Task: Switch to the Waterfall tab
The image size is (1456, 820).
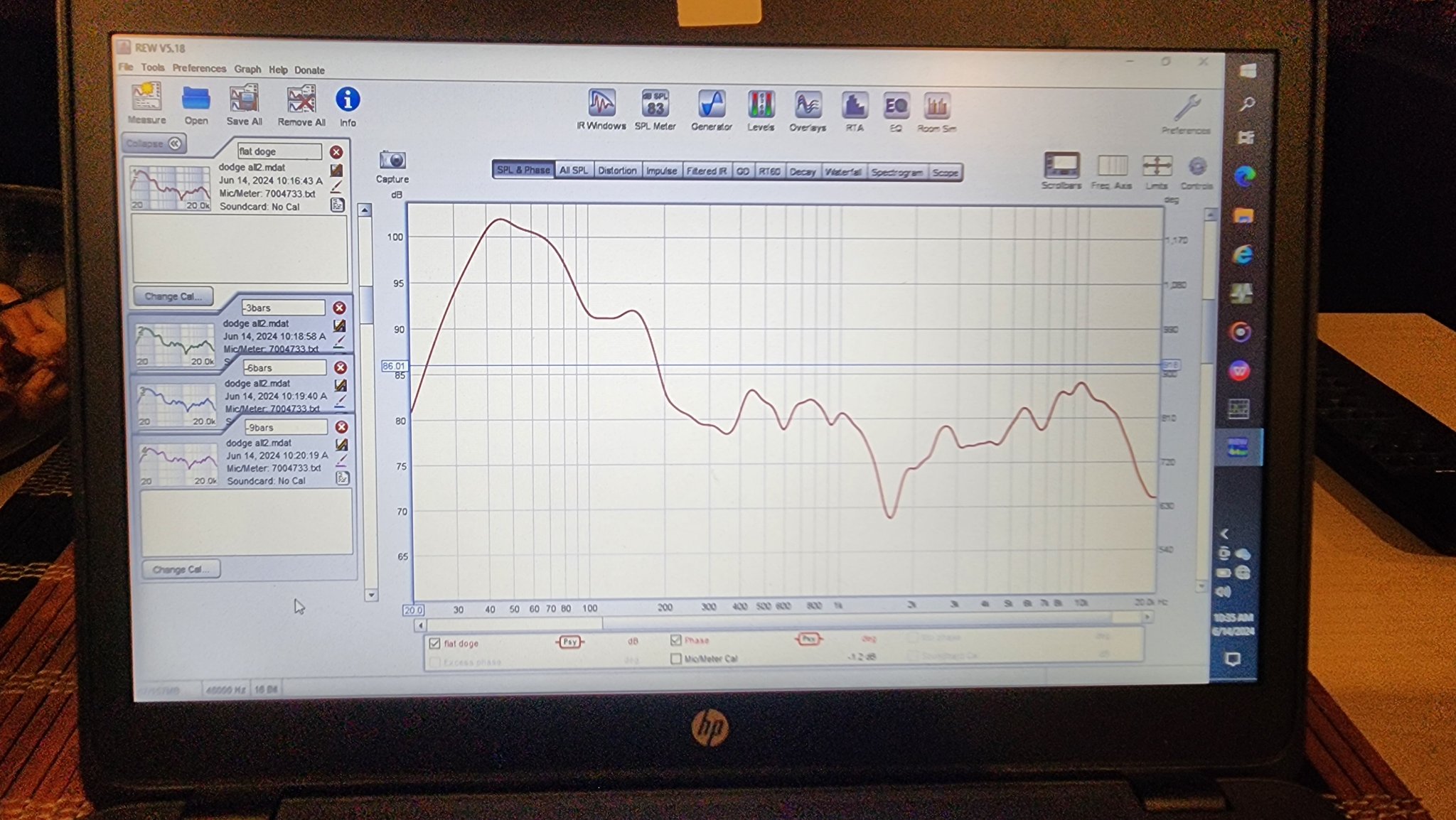Action: coord(843,172)
